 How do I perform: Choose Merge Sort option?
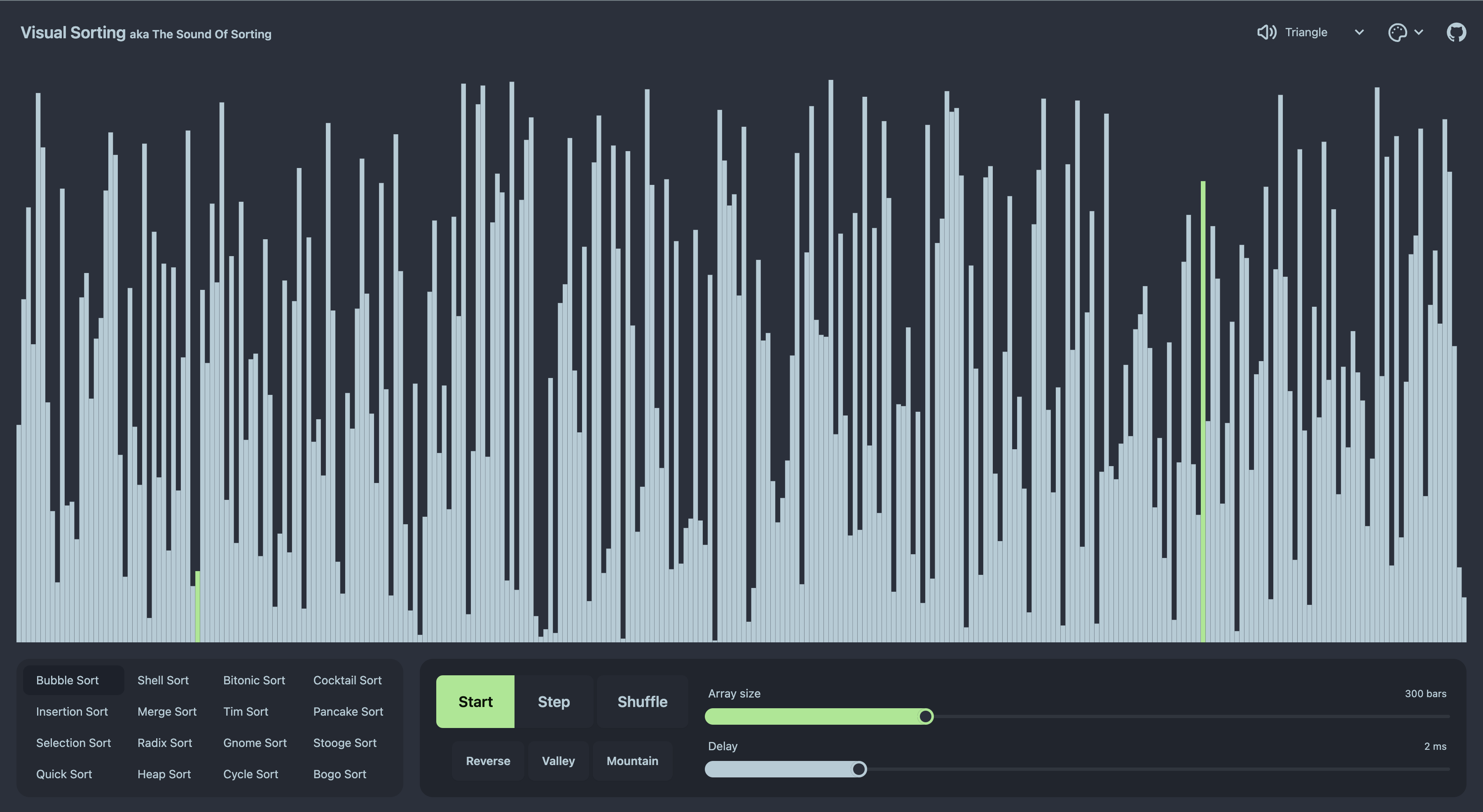point(167,711)
